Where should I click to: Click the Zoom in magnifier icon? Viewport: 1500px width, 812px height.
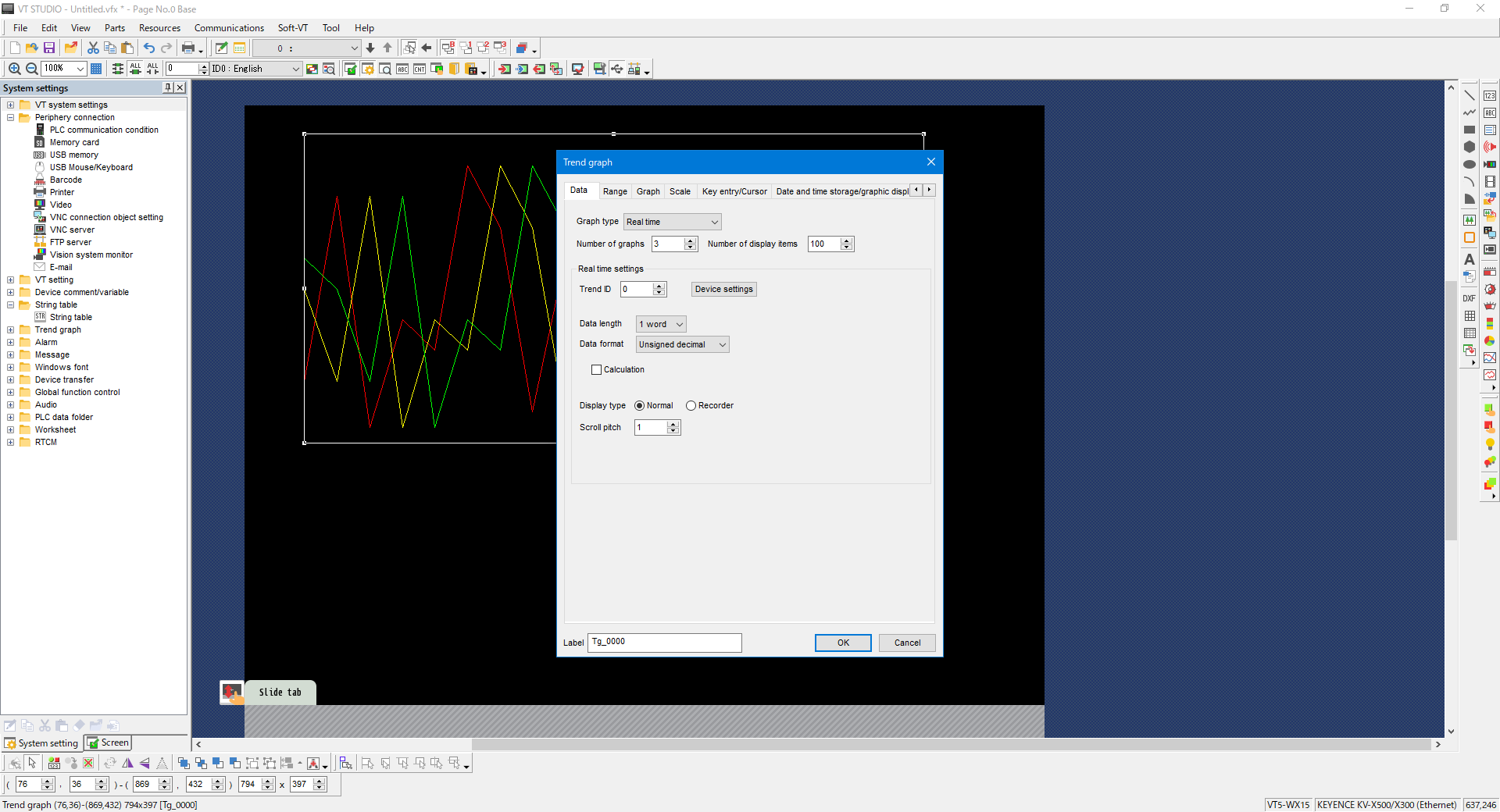(14, 69)
